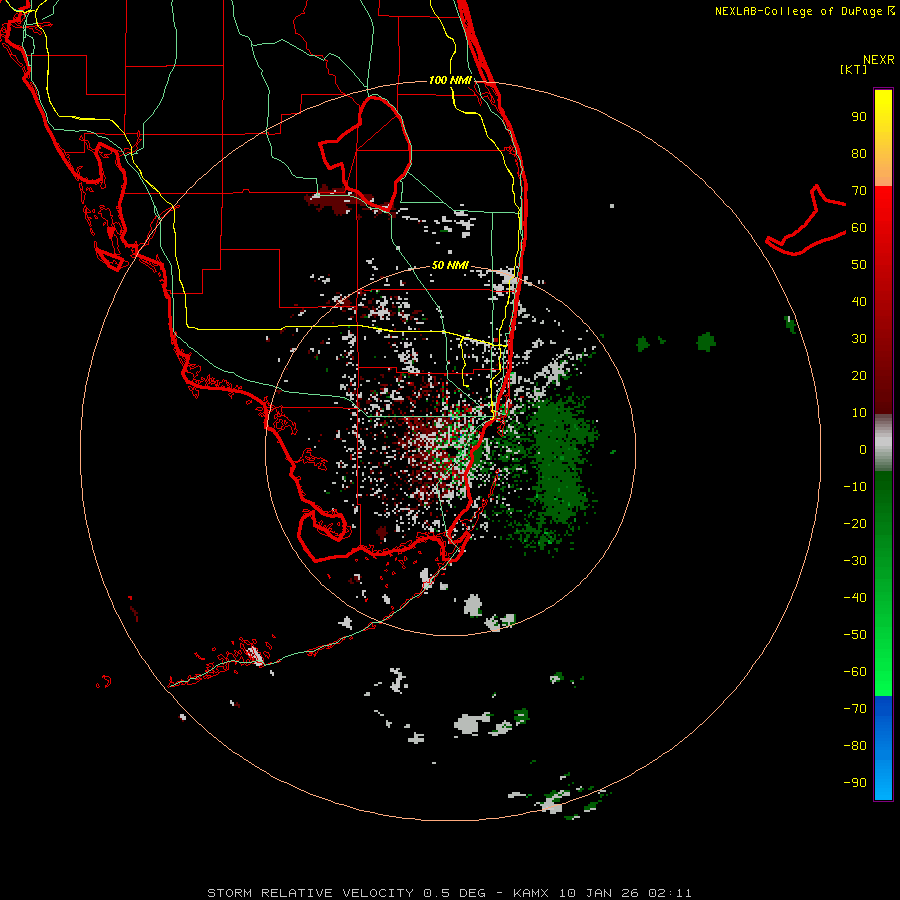Click the KAMX station identifier in caption
The image size is (900, 900).
pos(531,893)
